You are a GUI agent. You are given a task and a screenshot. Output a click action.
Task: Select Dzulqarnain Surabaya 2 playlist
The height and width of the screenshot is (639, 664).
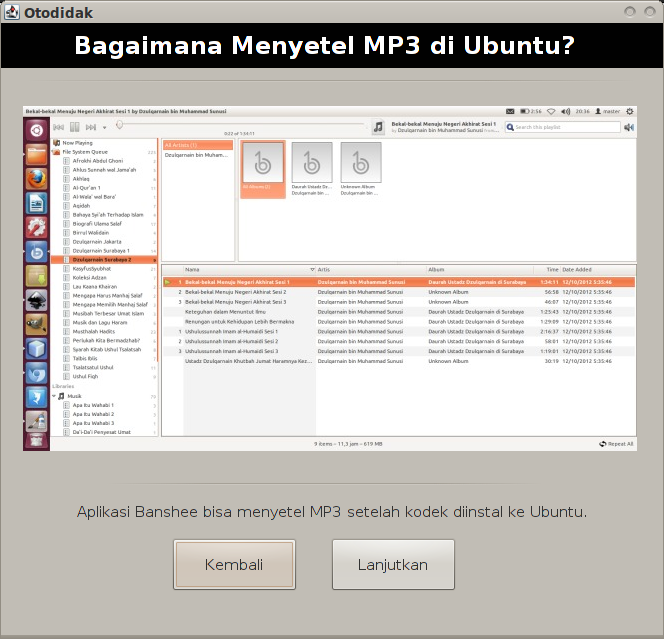tap(104, 260)
